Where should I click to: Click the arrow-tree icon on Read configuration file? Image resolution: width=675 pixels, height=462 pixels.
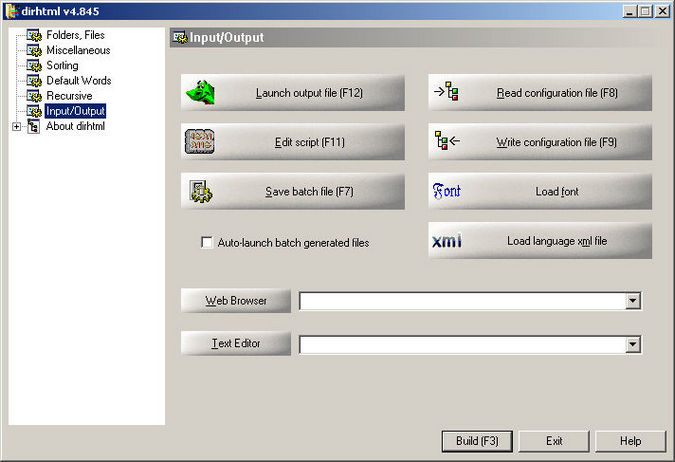[446, 91]
